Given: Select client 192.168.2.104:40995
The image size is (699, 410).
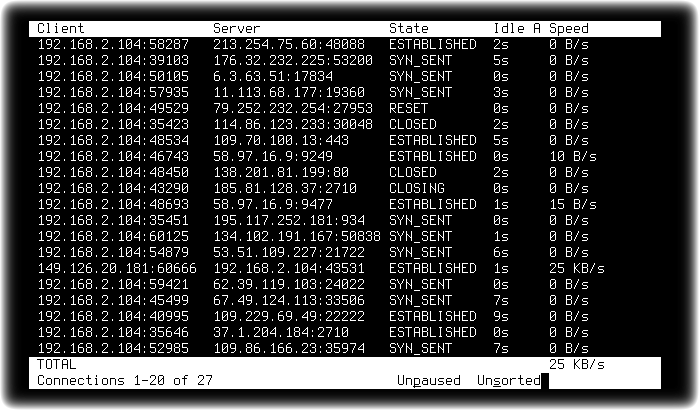Looking at the screenshot, I should pyautogui.click(x=113, y=317).
